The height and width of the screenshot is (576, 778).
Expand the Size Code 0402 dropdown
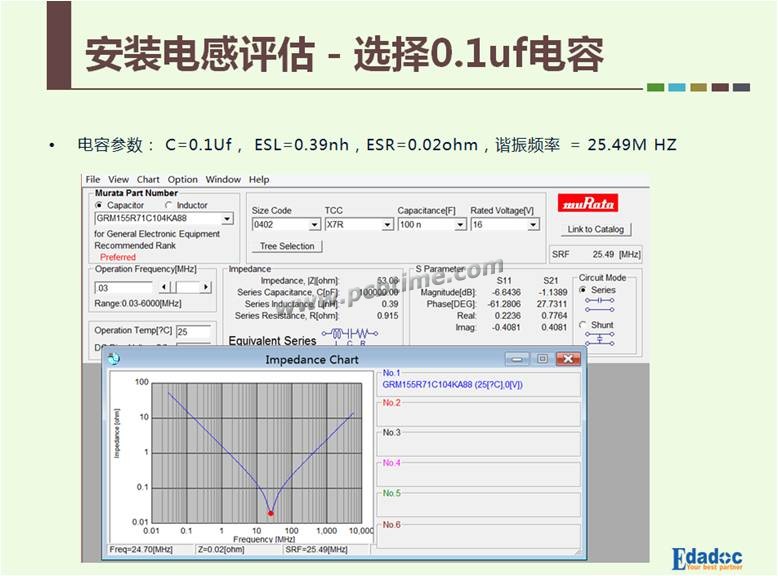(315, 225)
